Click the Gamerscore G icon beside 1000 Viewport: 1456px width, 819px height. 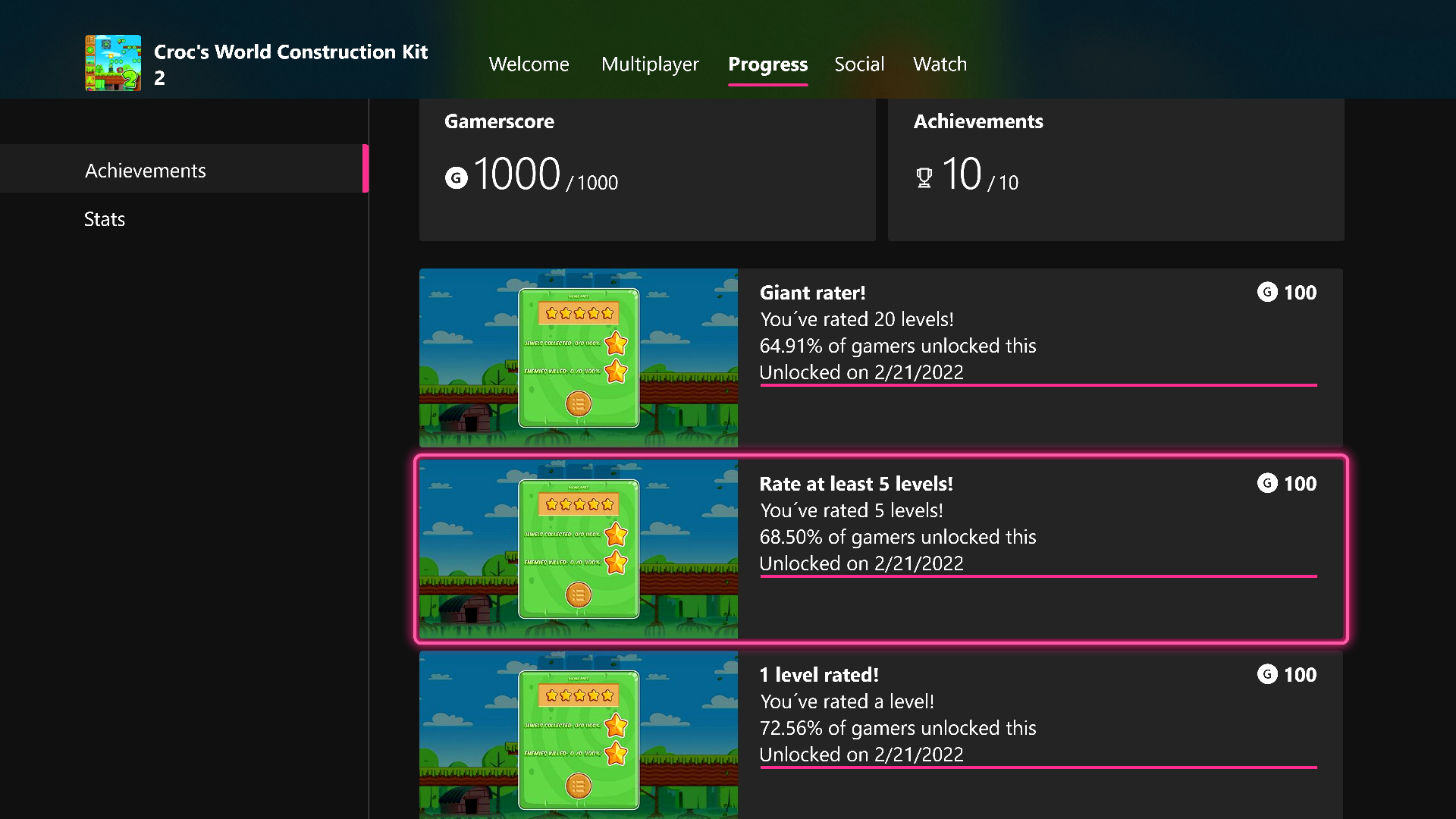tap(456, 178)
